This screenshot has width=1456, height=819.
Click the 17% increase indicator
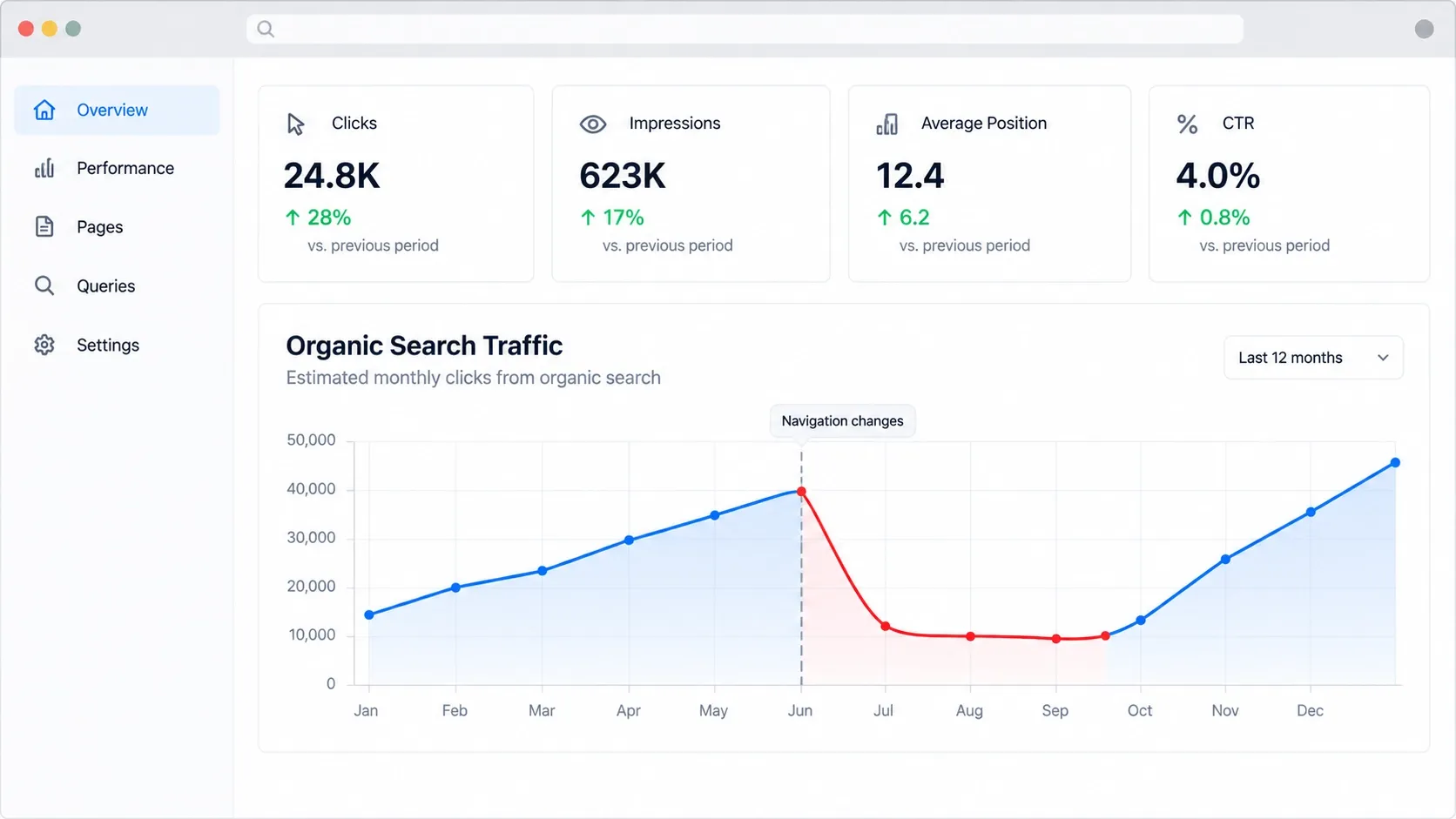click(x=612, y=217)
